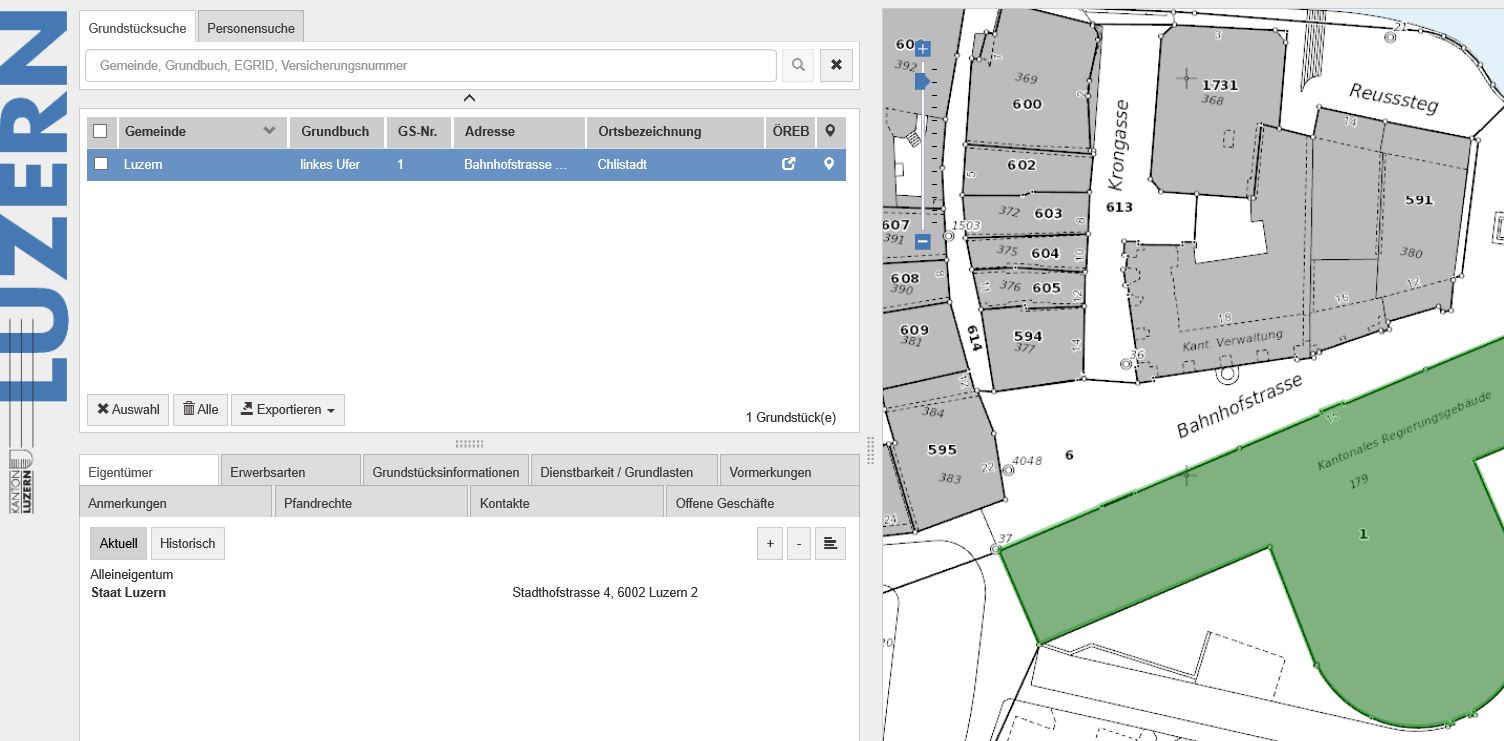Image resolution: width=1504 pixels, height=741 pixels.
Task: Click the highlighted green parcel number 1
Action: 1363,534
